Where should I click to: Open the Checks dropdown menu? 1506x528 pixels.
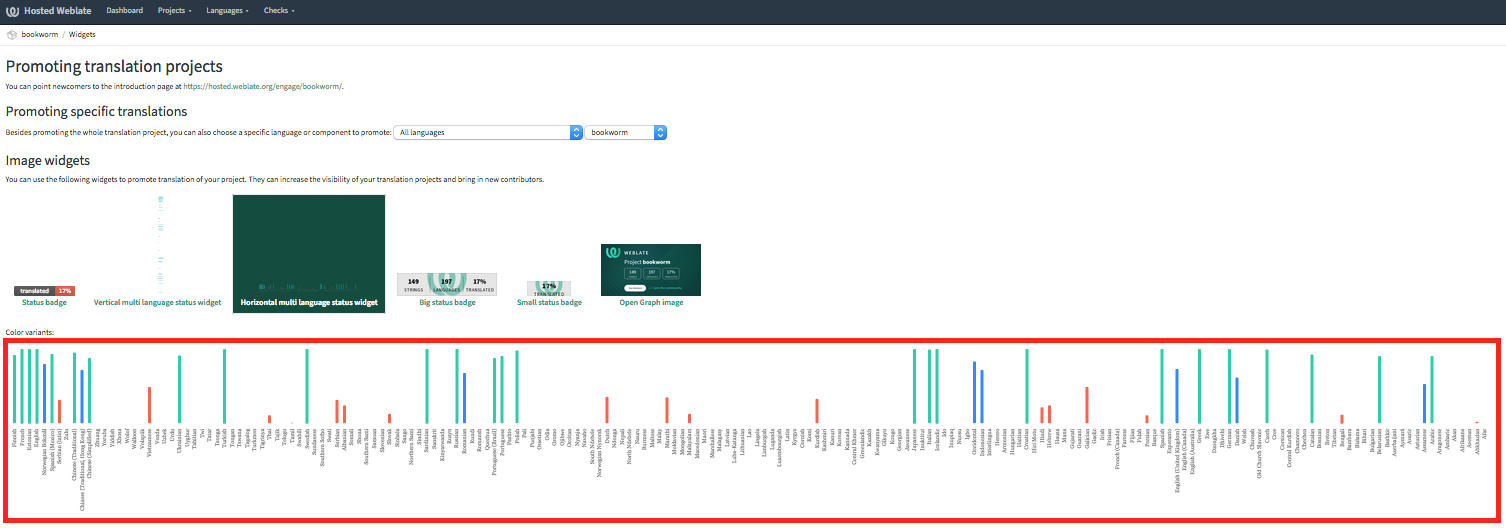point(278,11)
